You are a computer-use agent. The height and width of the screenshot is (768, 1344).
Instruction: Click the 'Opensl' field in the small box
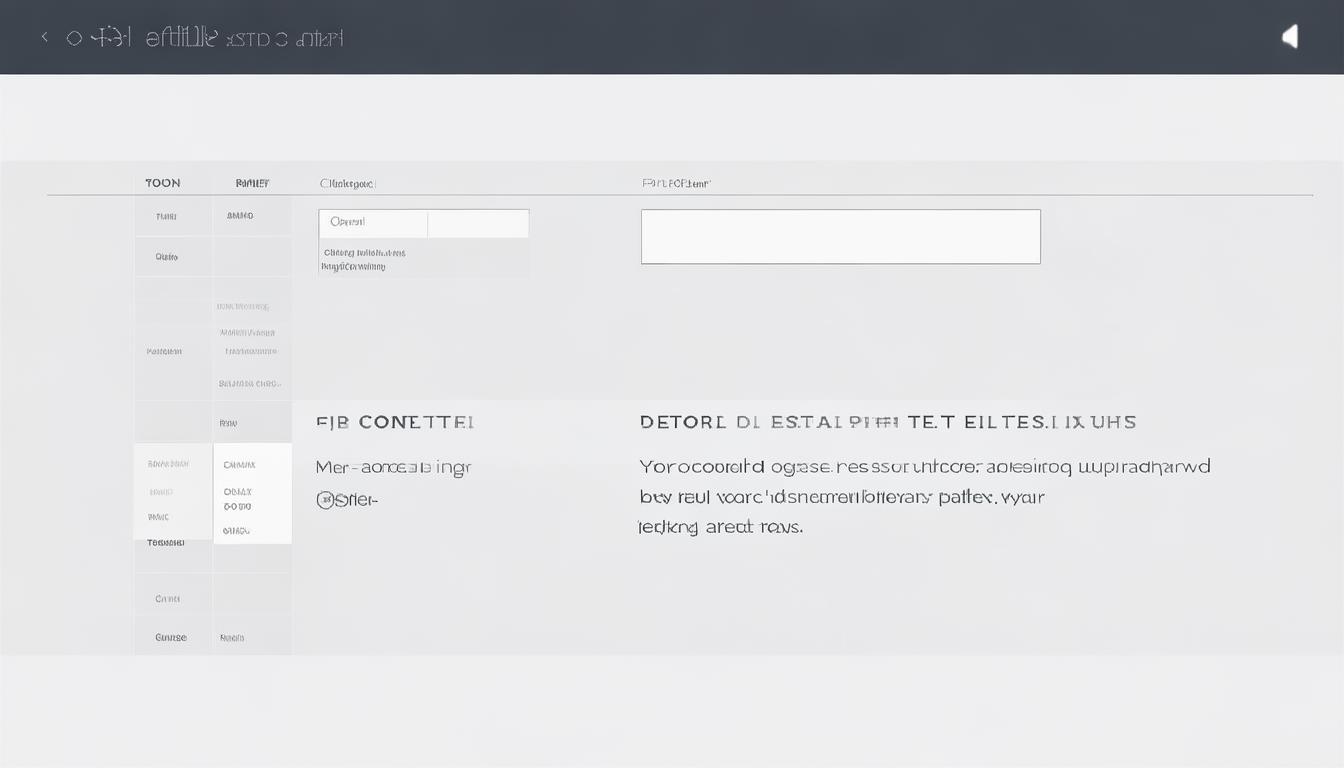pos(372,222)
